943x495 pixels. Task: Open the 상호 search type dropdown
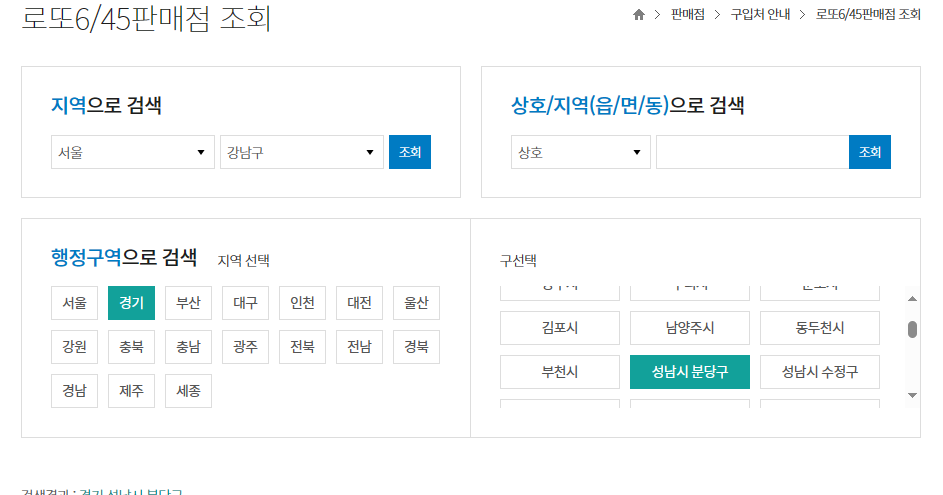(580, 152)
